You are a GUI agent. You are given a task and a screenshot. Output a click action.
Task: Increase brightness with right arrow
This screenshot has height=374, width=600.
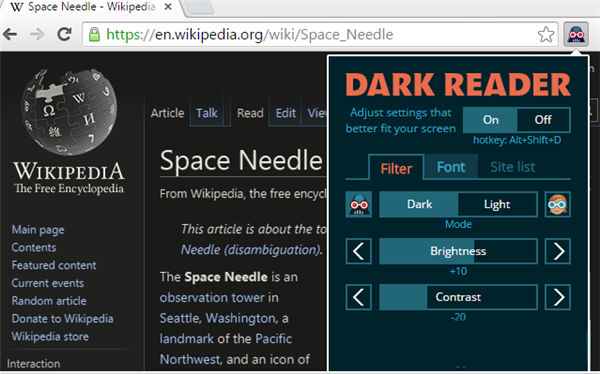[x=558, y=251]
